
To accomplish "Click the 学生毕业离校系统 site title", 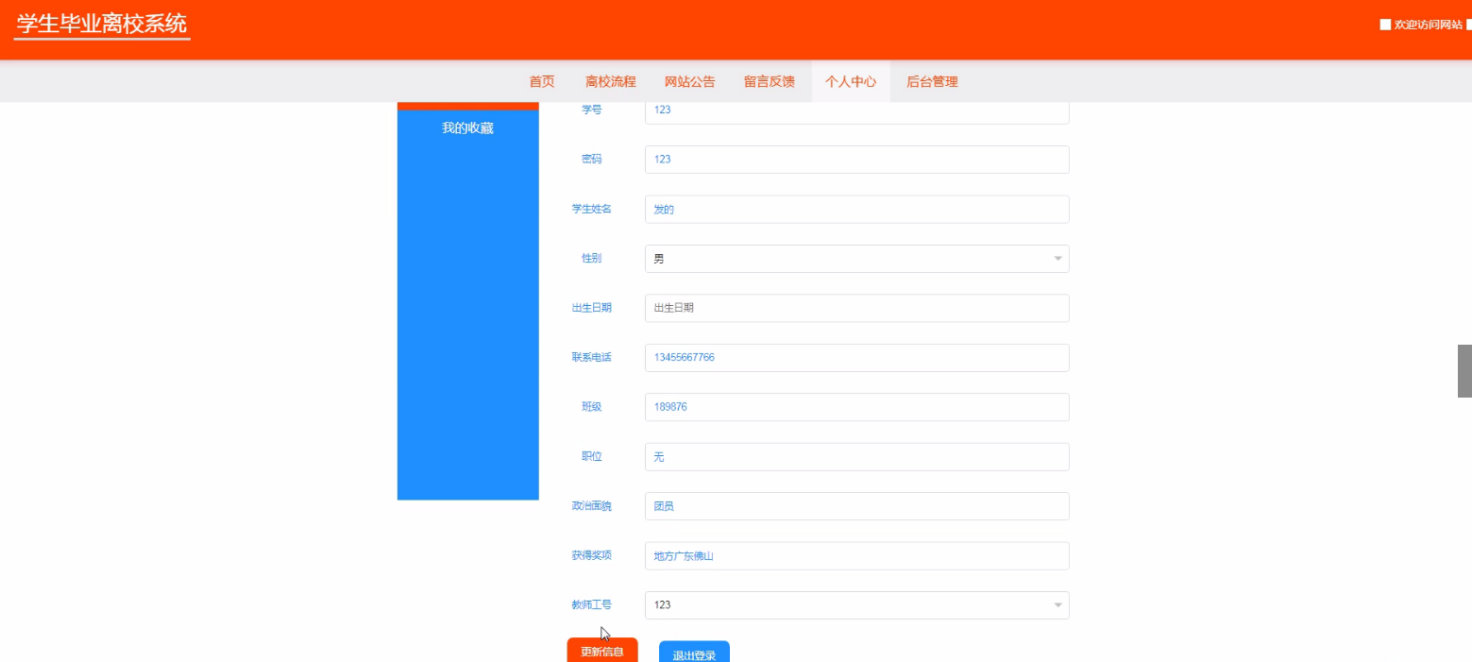I will 102,25.
